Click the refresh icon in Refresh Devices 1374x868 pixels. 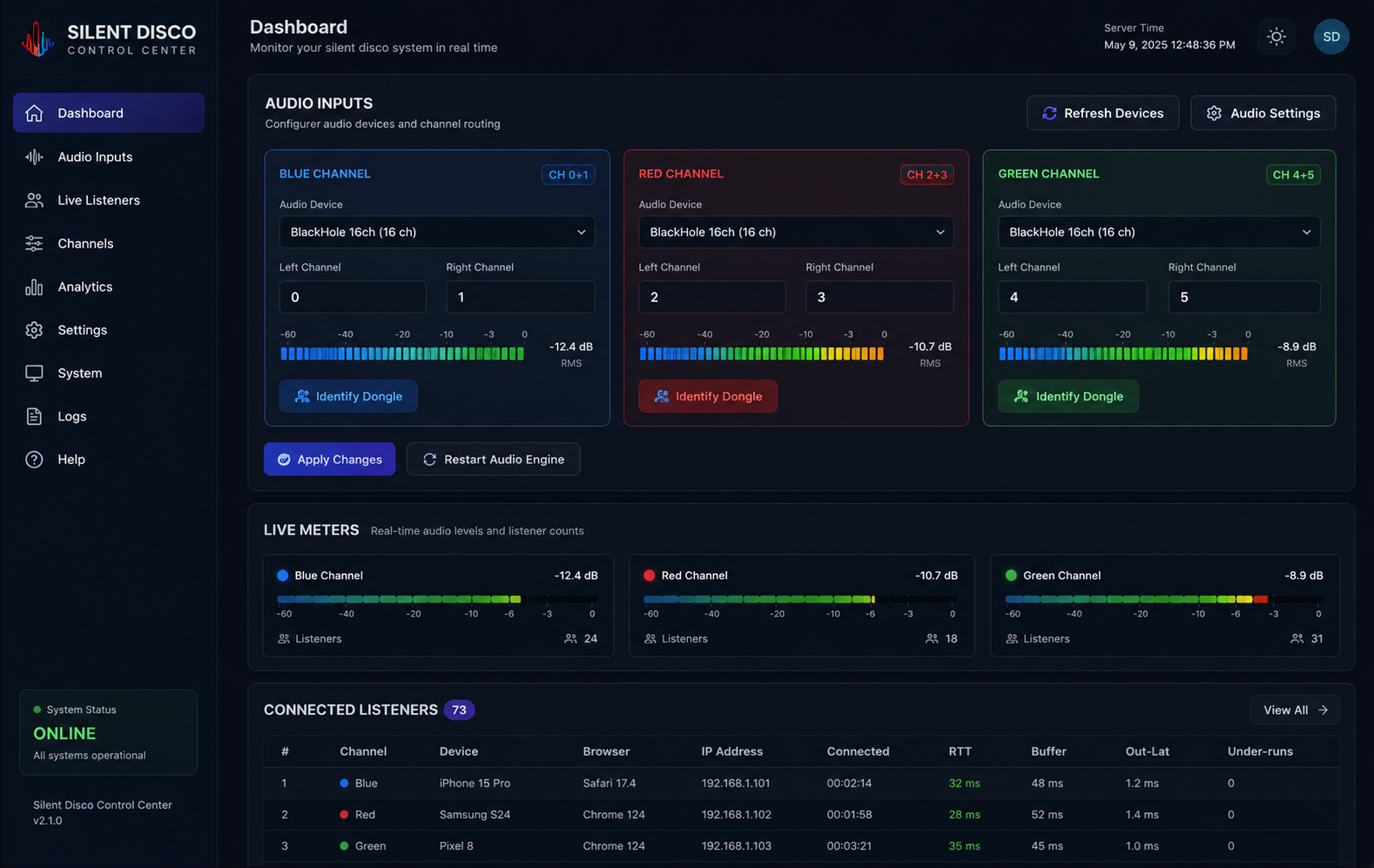(1049, 113)
